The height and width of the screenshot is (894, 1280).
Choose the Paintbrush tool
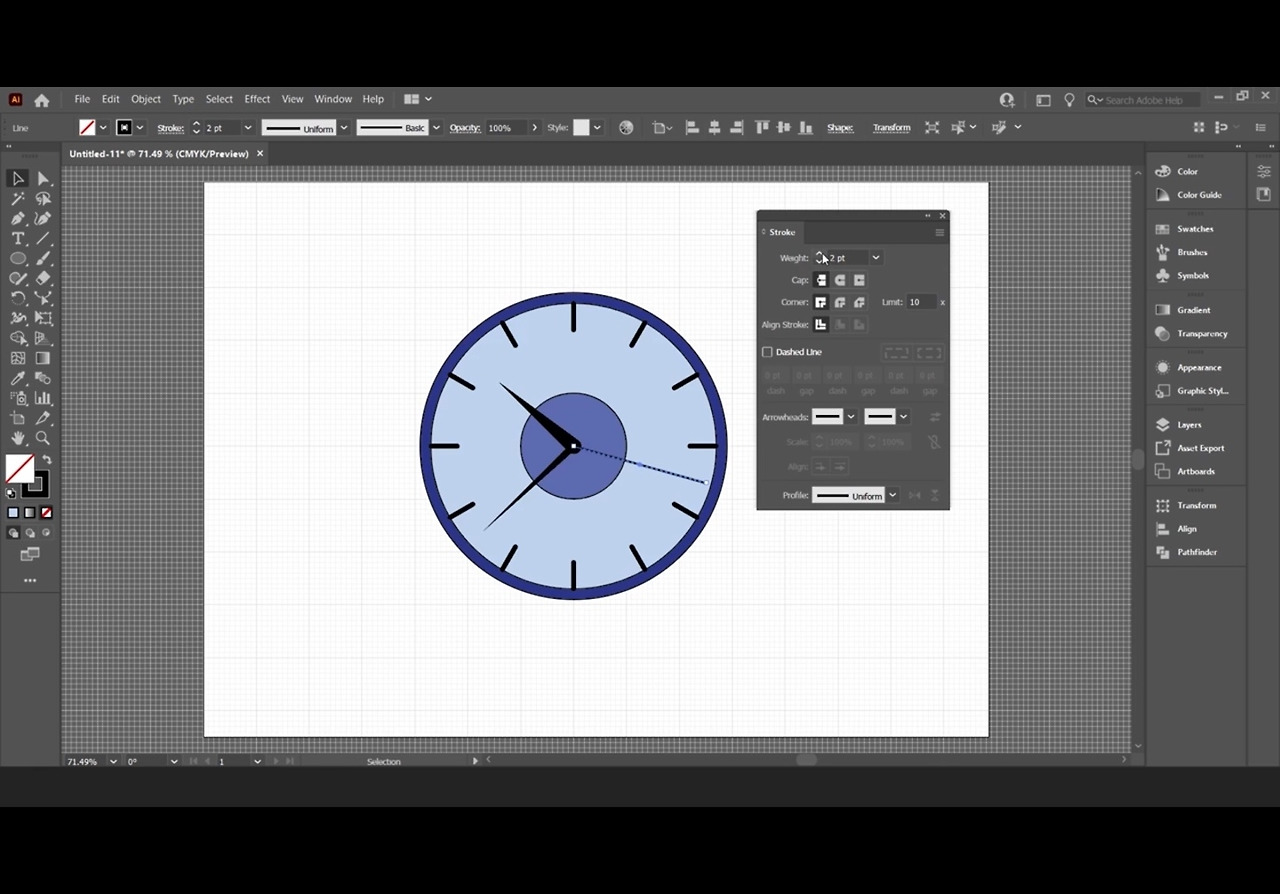43,258
